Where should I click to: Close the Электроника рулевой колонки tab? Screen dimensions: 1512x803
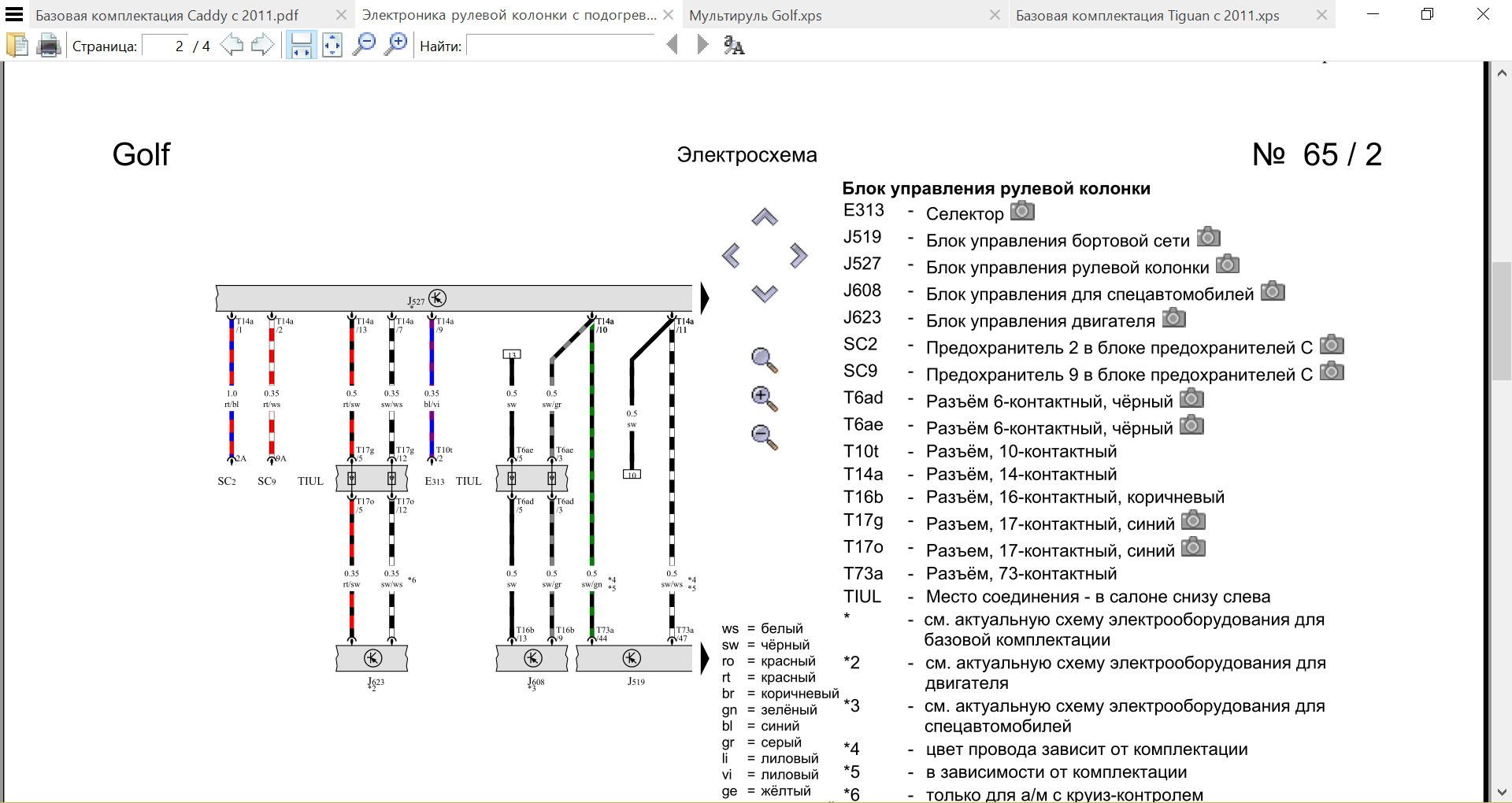[x=668, y=15]
